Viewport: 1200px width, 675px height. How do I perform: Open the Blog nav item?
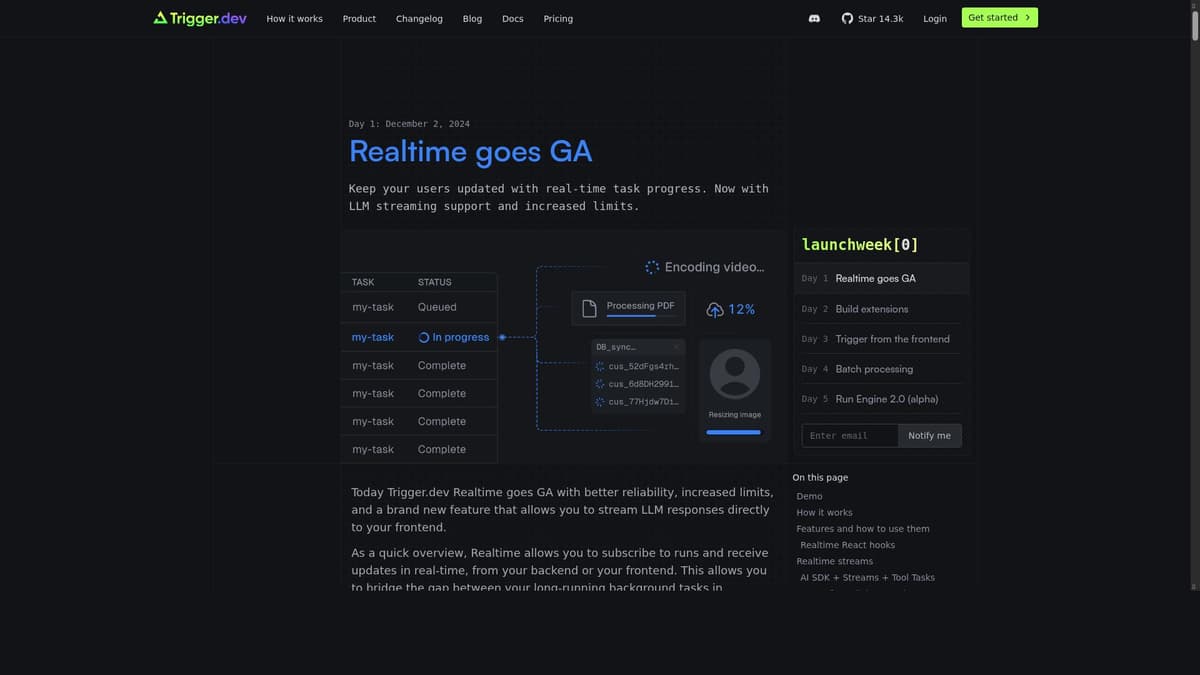click(x=472, y=18)
